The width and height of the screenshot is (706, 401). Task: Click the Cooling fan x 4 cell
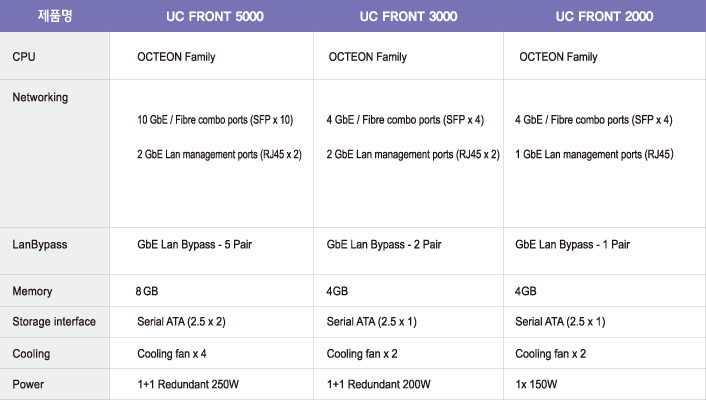coord(172,354)
